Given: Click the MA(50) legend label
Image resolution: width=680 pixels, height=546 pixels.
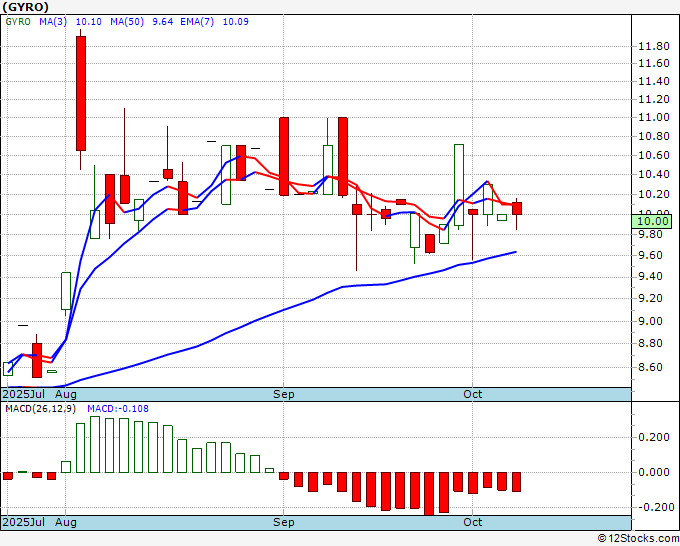Looking at the screenshot, I should [127, 22].
